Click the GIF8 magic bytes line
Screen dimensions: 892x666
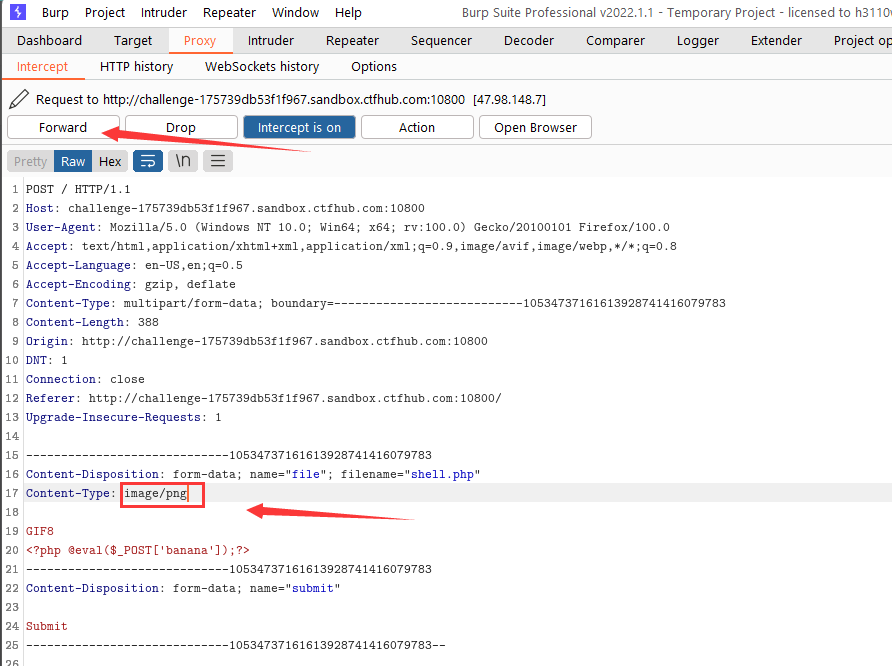pyautogui.click(x=40, y=531)
